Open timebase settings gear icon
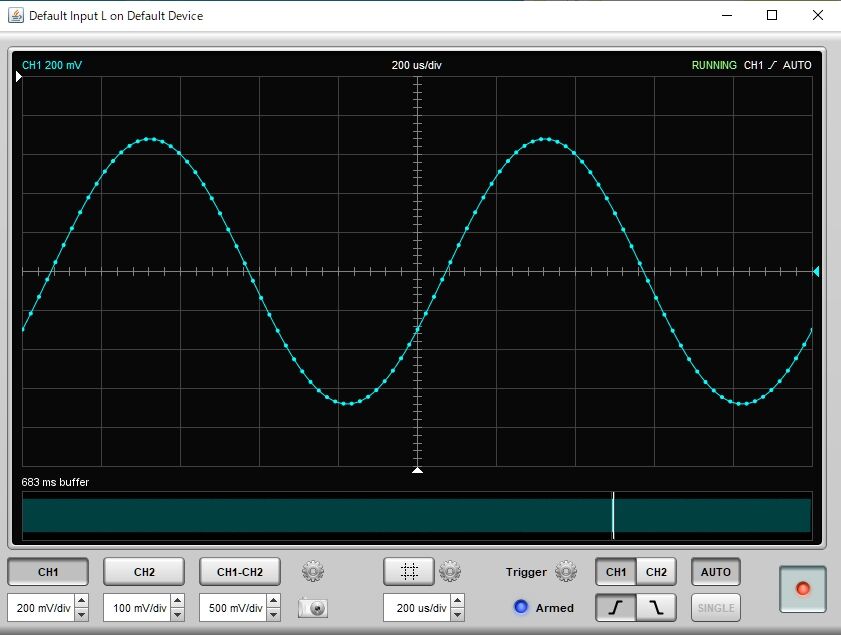The width and height of the screenshot is (841, 635). tap(449, 571)
